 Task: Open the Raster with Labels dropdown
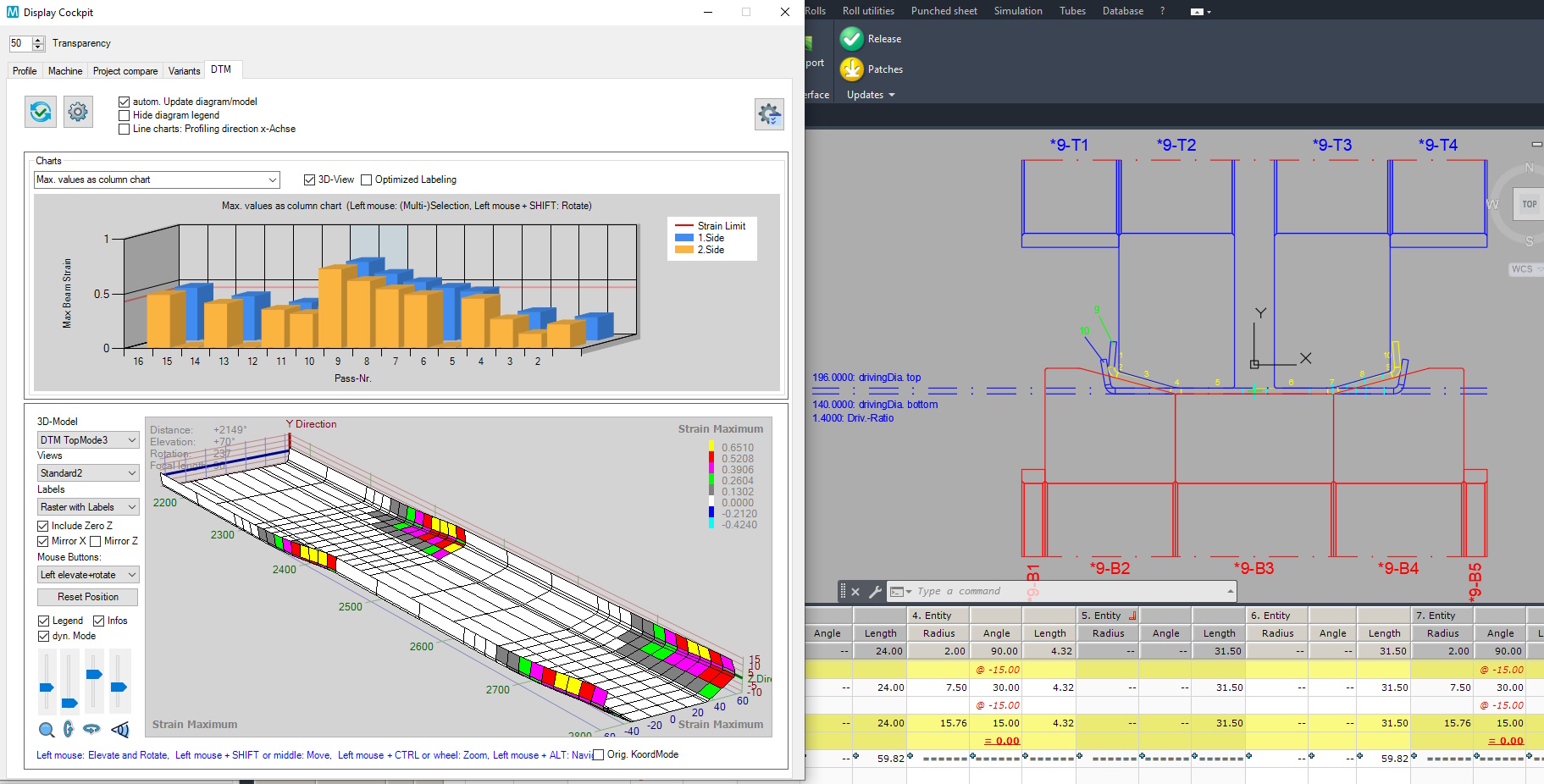pyautogui.click(x=88, y=507)
